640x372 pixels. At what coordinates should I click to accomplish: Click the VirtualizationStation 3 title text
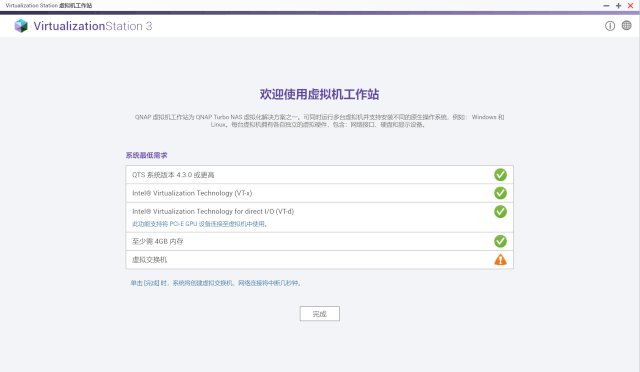pos(93,26)
